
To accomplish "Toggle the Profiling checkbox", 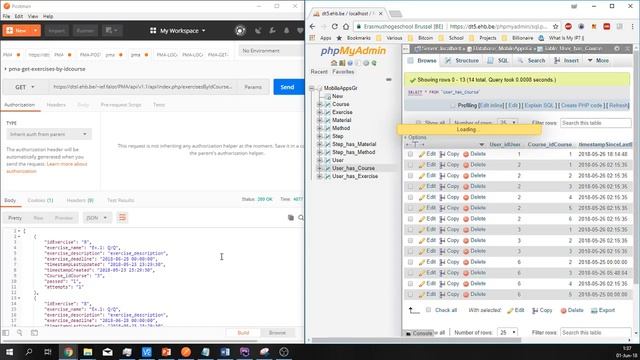I will (x=452, y=105).
